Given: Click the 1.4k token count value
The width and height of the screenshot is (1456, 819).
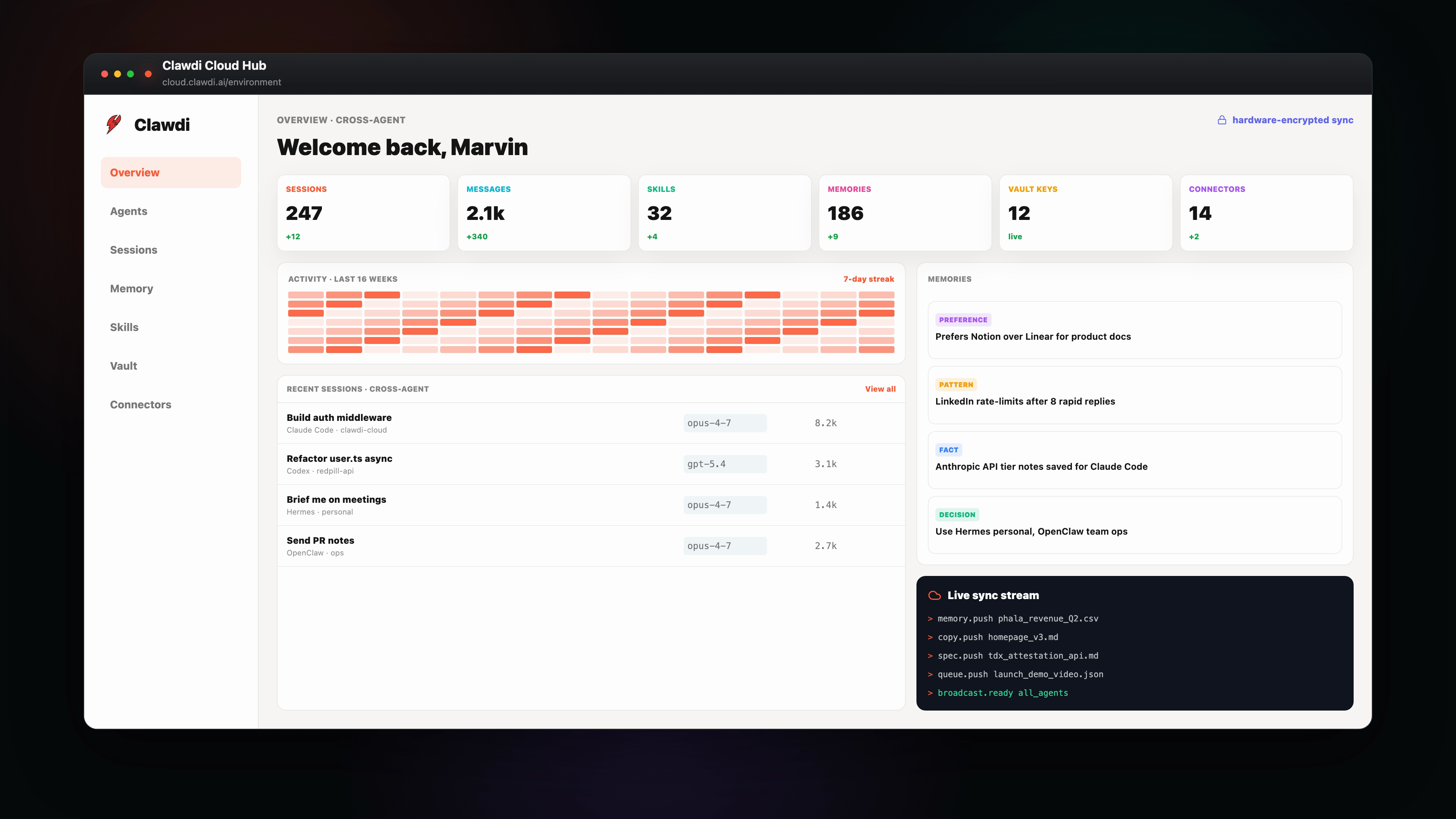Looking at the screenshot, I should click(825, 505).
